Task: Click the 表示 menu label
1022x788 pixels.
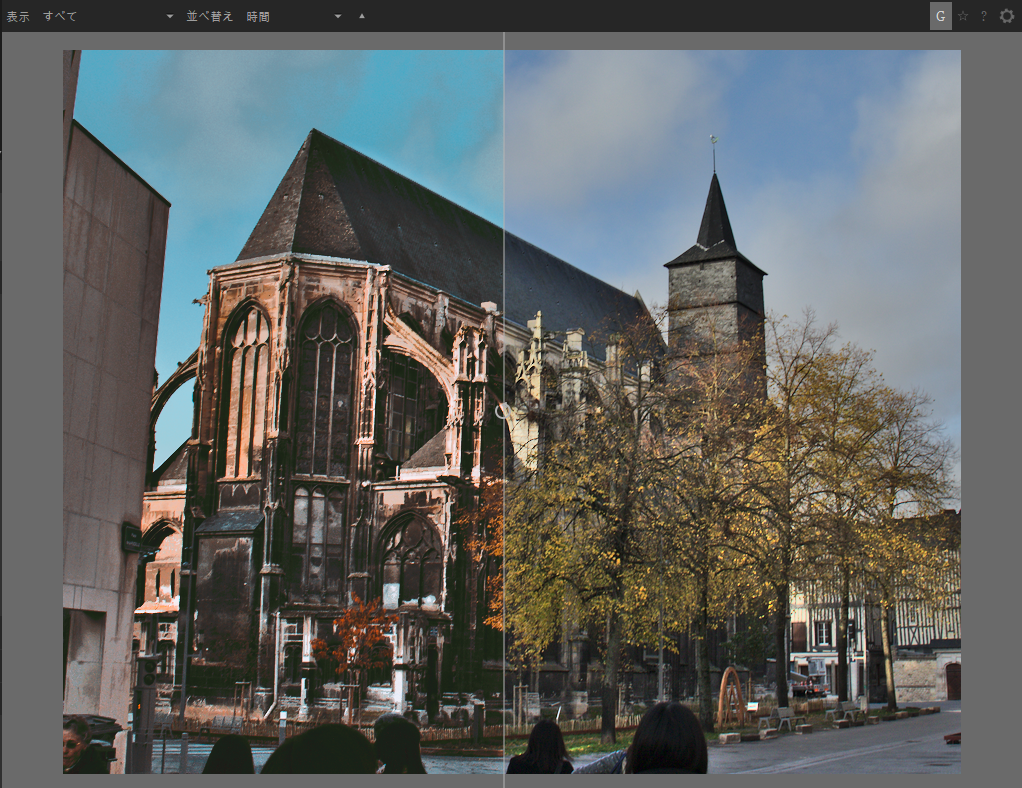Action: click(x=17, y=16)
